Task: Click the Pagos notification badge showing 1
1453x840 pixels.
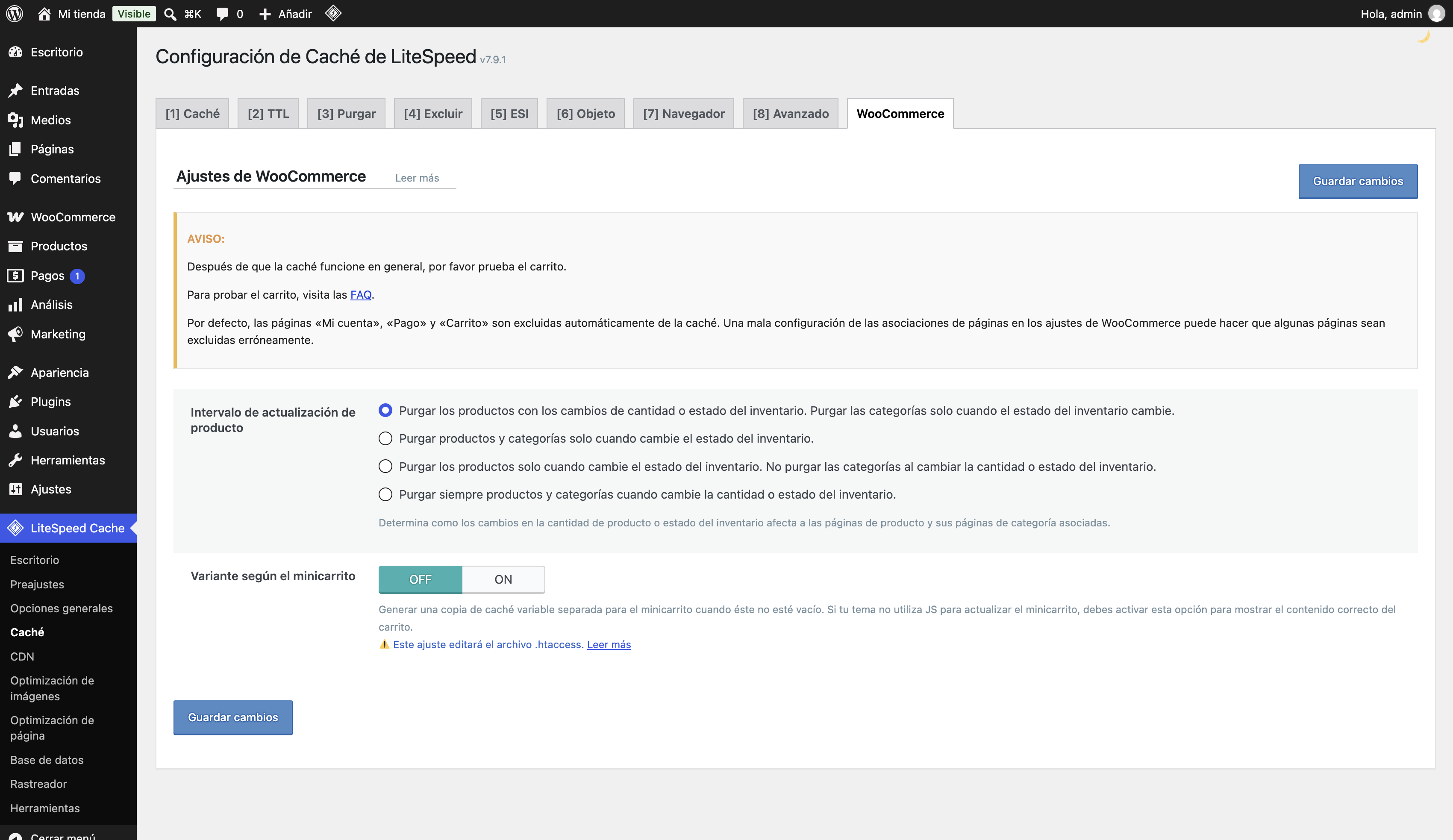Action: coord(77,276)
